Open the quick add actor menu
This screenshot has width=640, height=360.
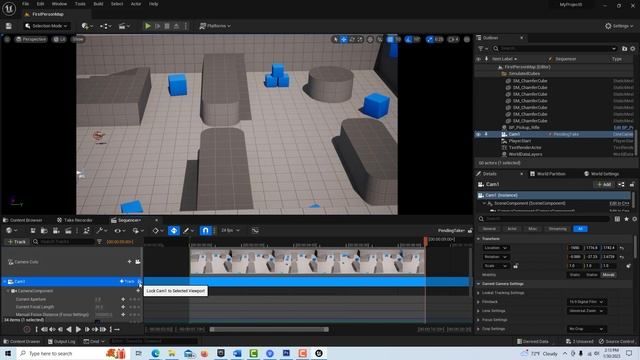(x=87, y=26)
